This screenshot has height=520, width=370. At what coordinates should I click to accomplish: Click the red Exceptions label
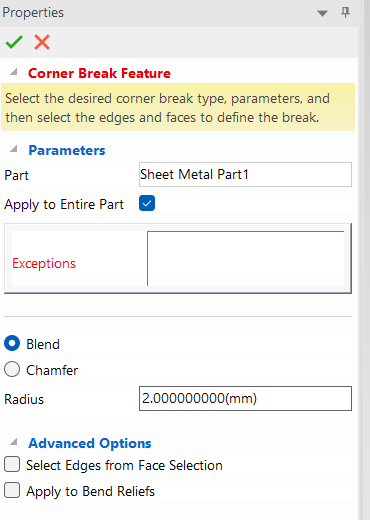pyautogui.click(x=44, y=263)
